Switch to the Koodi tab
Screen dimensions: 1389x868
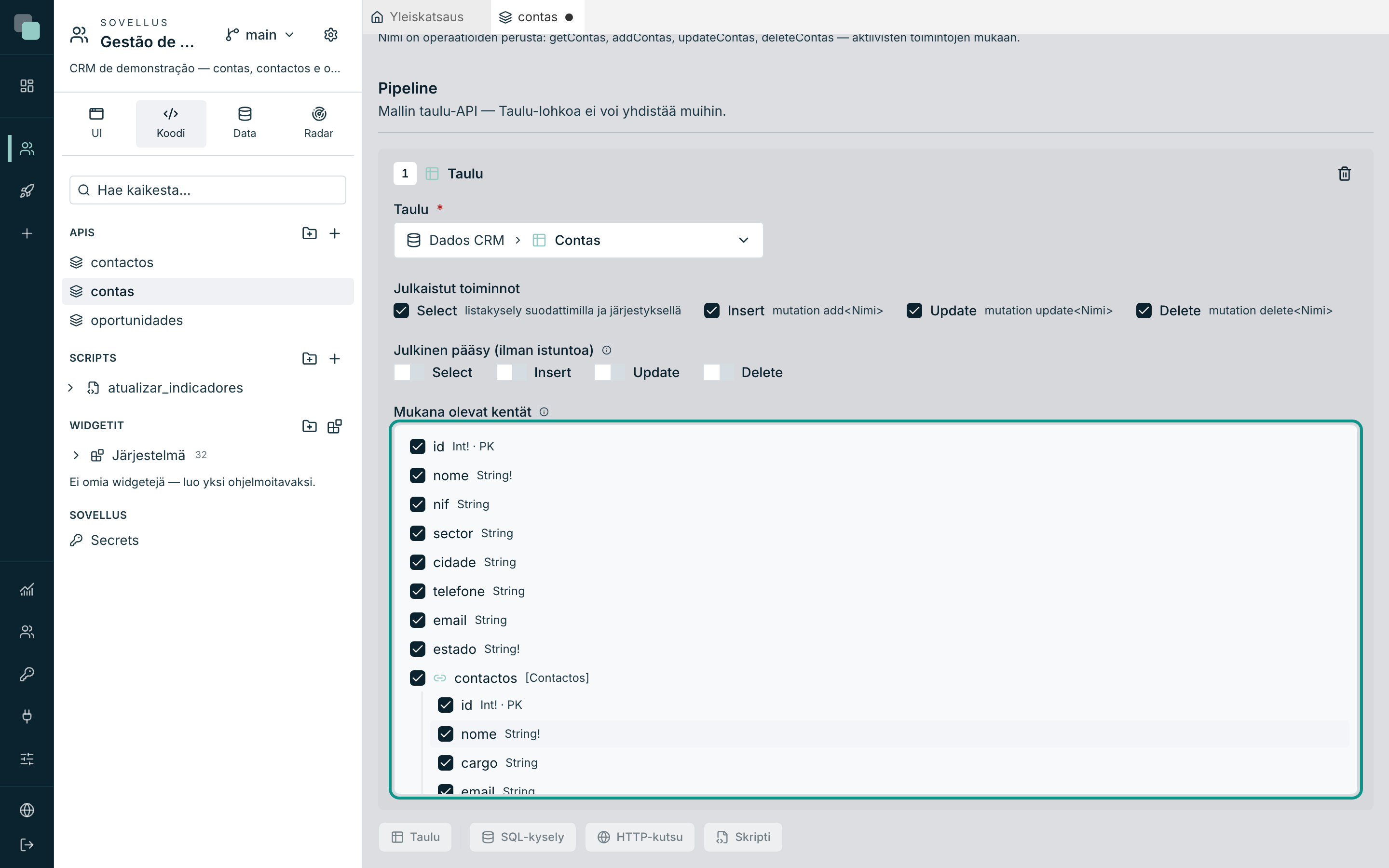(170, 123)
